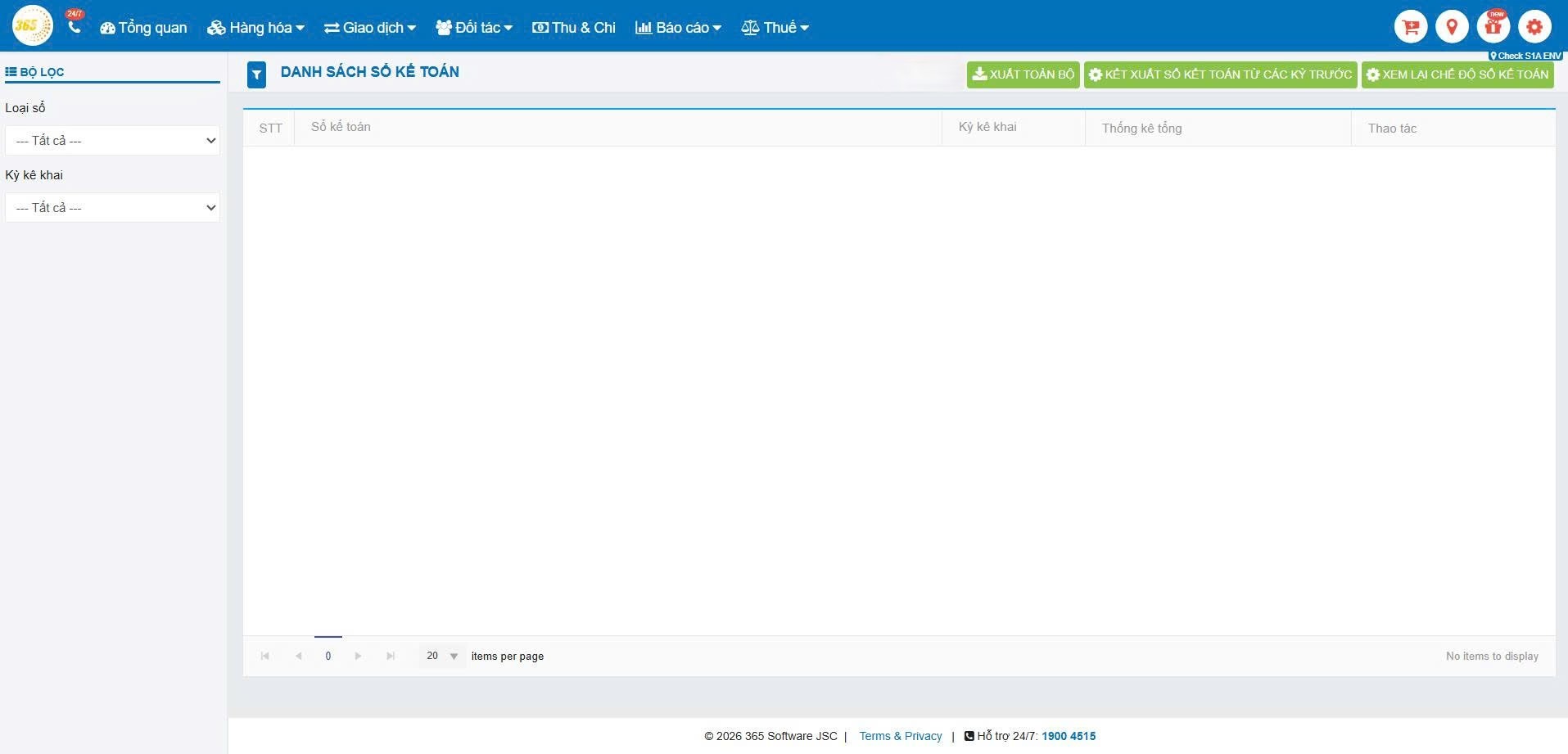Open the settings gear icon
This screenshot has height=754, width=1568.
coord(1534,27)
